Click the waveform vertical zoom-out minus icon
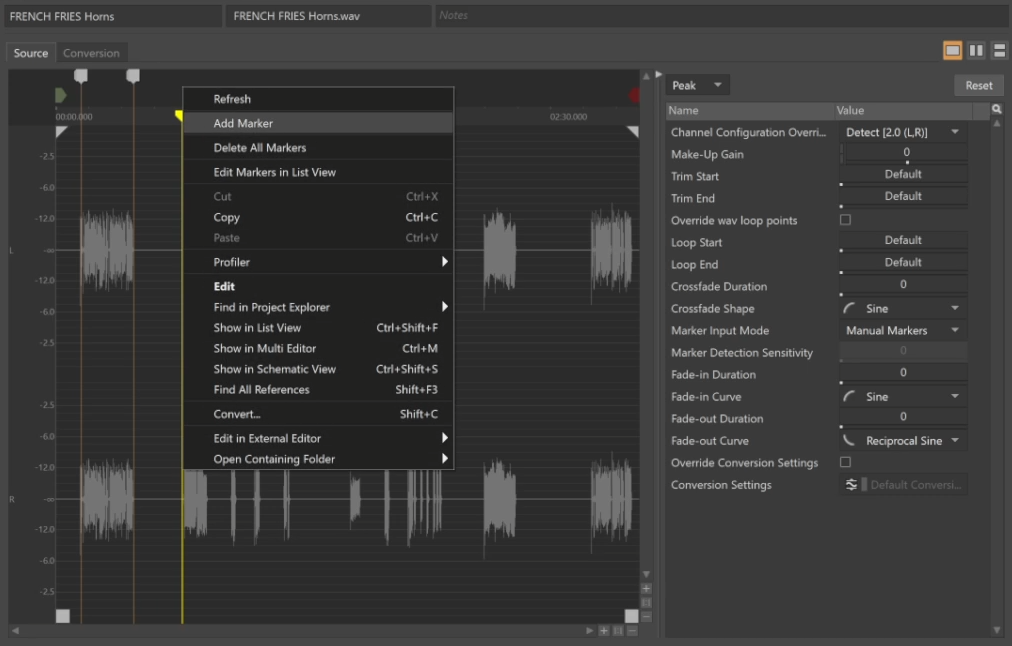Screen dimensions: 1012x646 646,616
